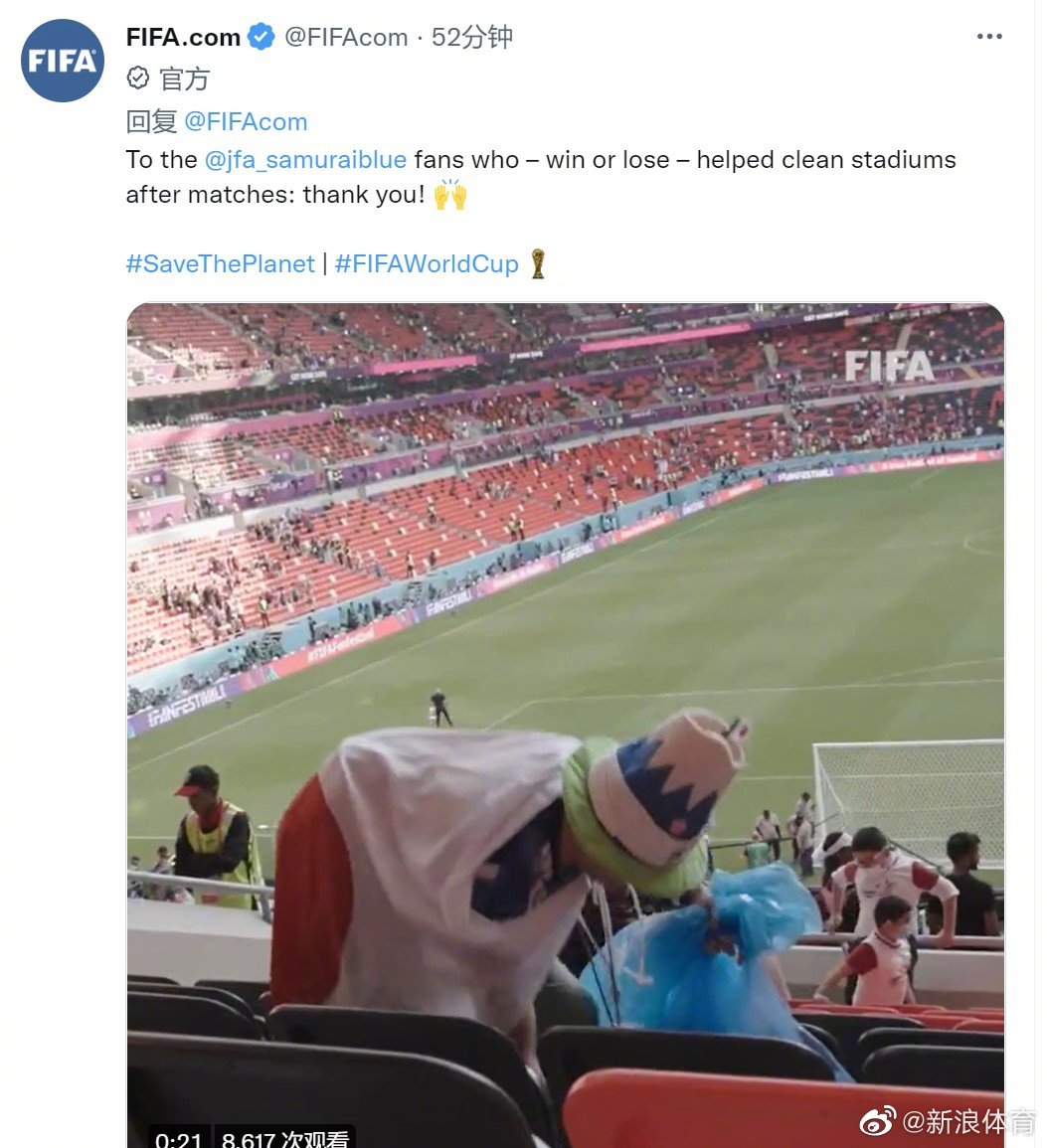
Task: Open the @FIFAcom reply mention link
Action: coord(246,121)
